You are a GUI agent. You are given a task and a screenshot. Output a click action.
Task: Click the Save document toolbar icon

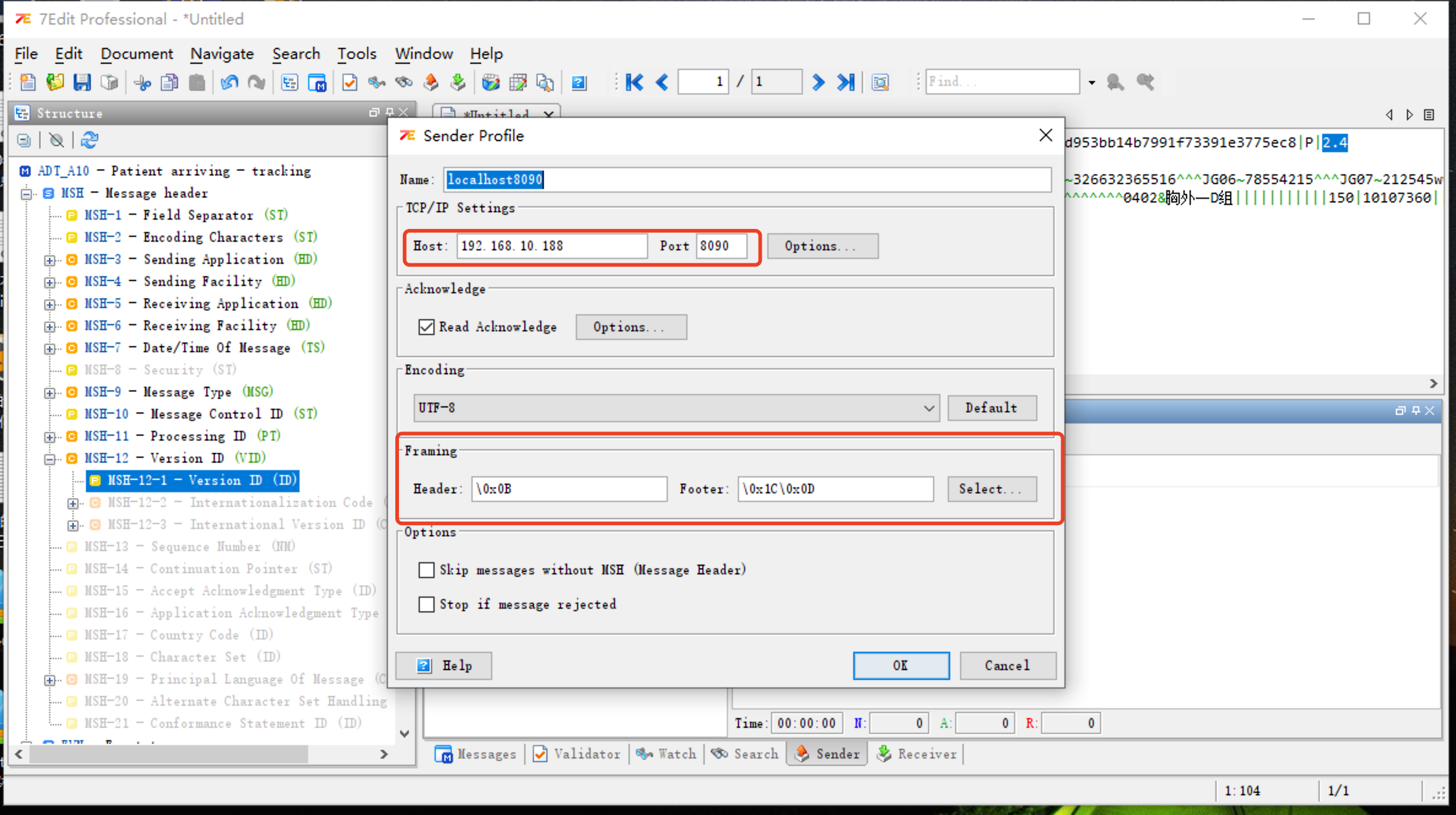click(82, 82)
